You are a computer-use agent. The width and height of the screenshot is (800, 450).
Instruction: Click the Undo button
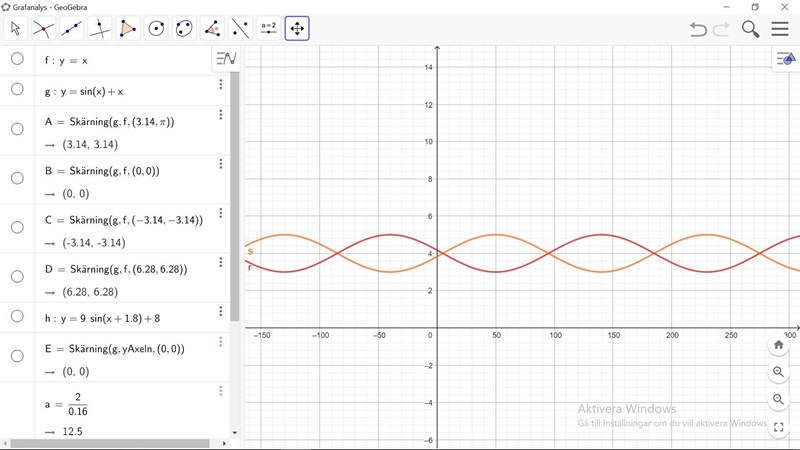coord(698,29)
